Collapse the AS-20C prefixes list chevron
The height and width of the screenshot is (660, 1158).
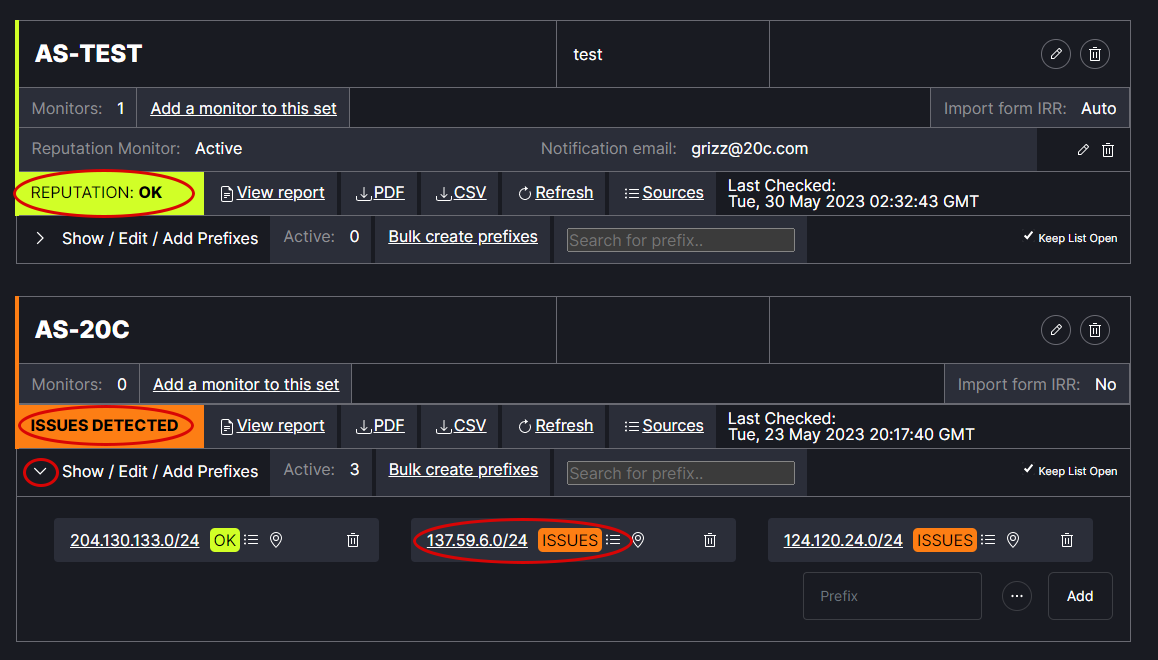click(x=40, y=471)
